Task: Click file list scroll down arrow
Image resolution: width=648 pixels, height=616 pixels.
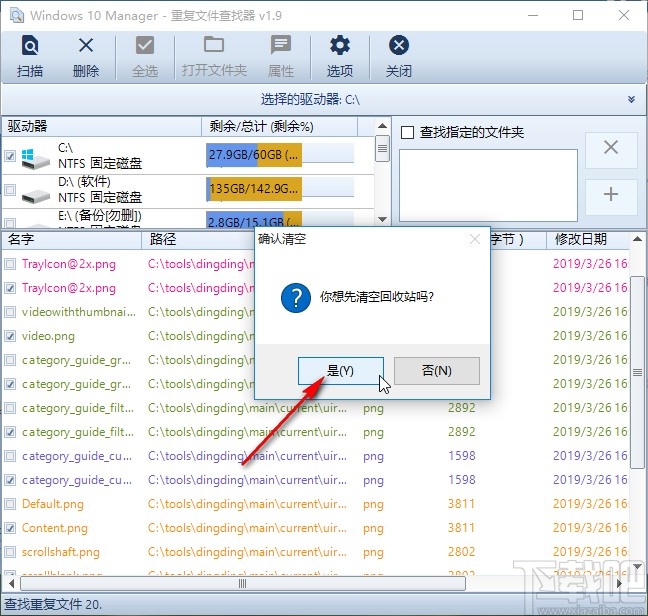Action: tap(637, 566)
